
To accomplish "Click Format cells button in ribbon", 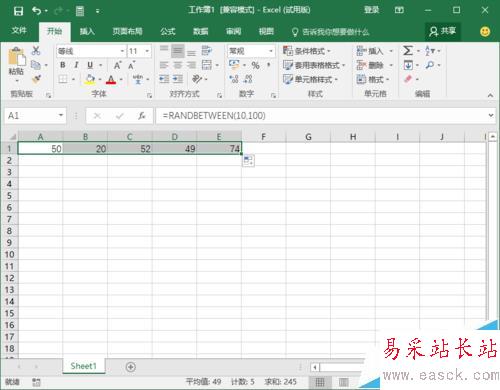I will coord(373,79).
